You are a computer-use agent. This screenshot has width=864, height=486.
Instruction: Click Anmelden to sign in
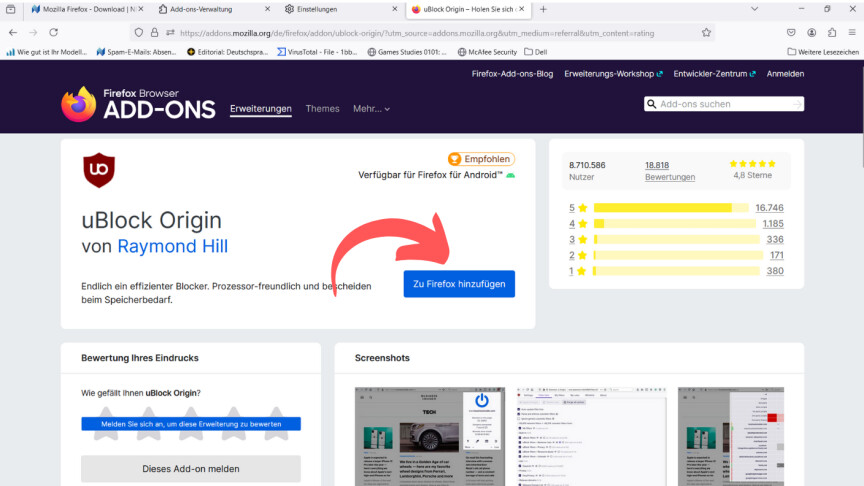point(785,74)
